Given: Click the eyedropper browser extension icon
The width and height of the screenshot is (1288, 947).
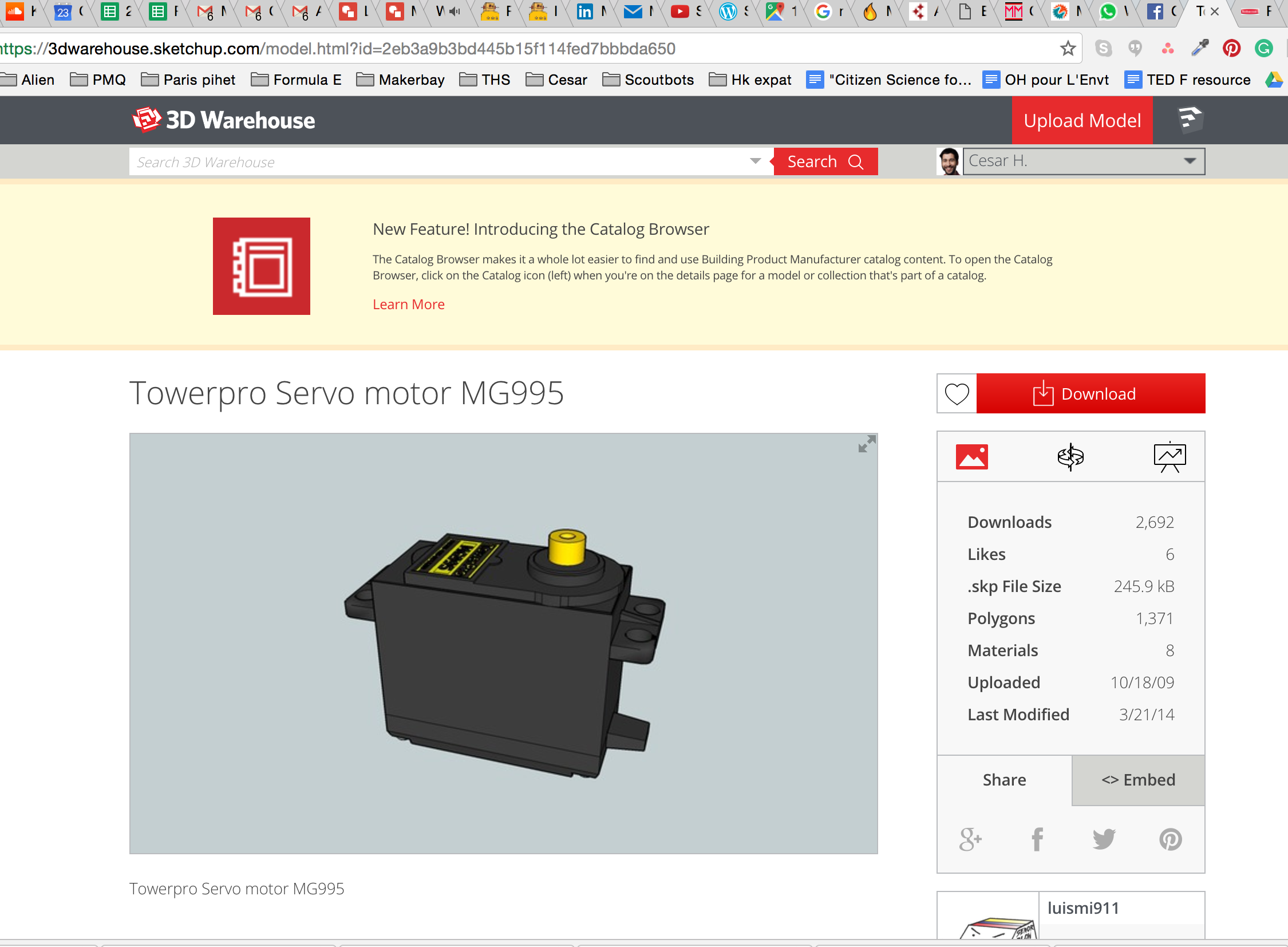Looking at the screenshot, I should pos(1200,48).
